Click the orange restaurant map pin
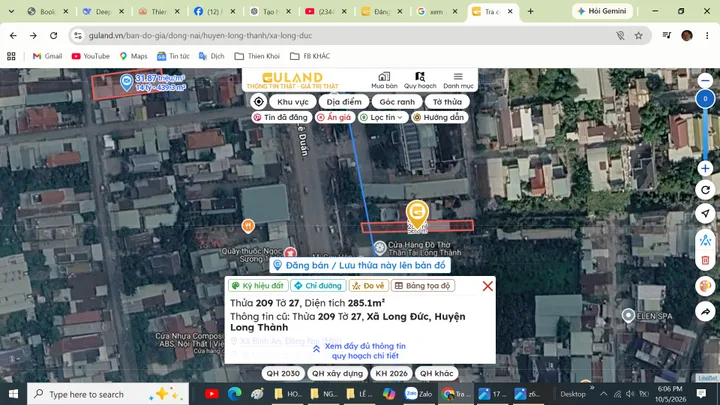 click(x=248, y=226)
